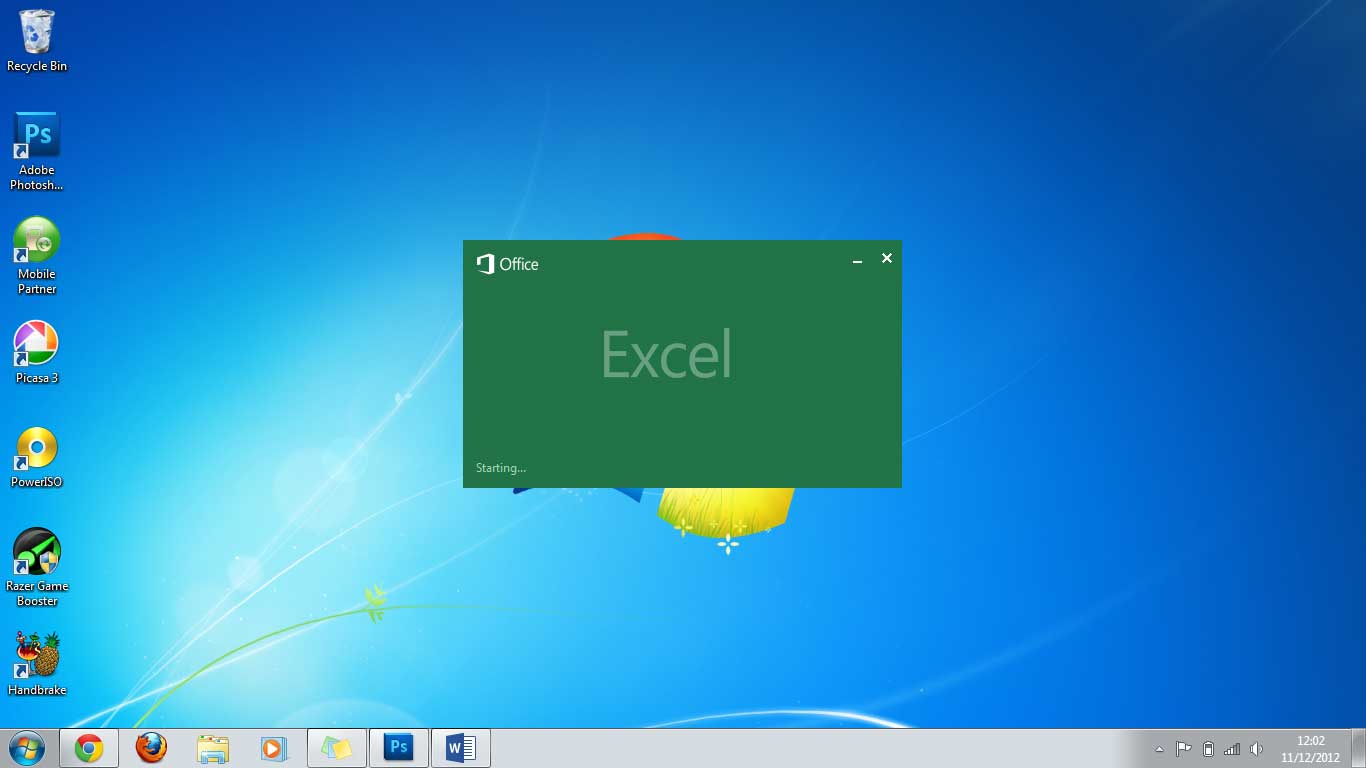Select the Razer Game Booster shortcut
This screenshot has width=1366, height=768.
coord(37,567)
